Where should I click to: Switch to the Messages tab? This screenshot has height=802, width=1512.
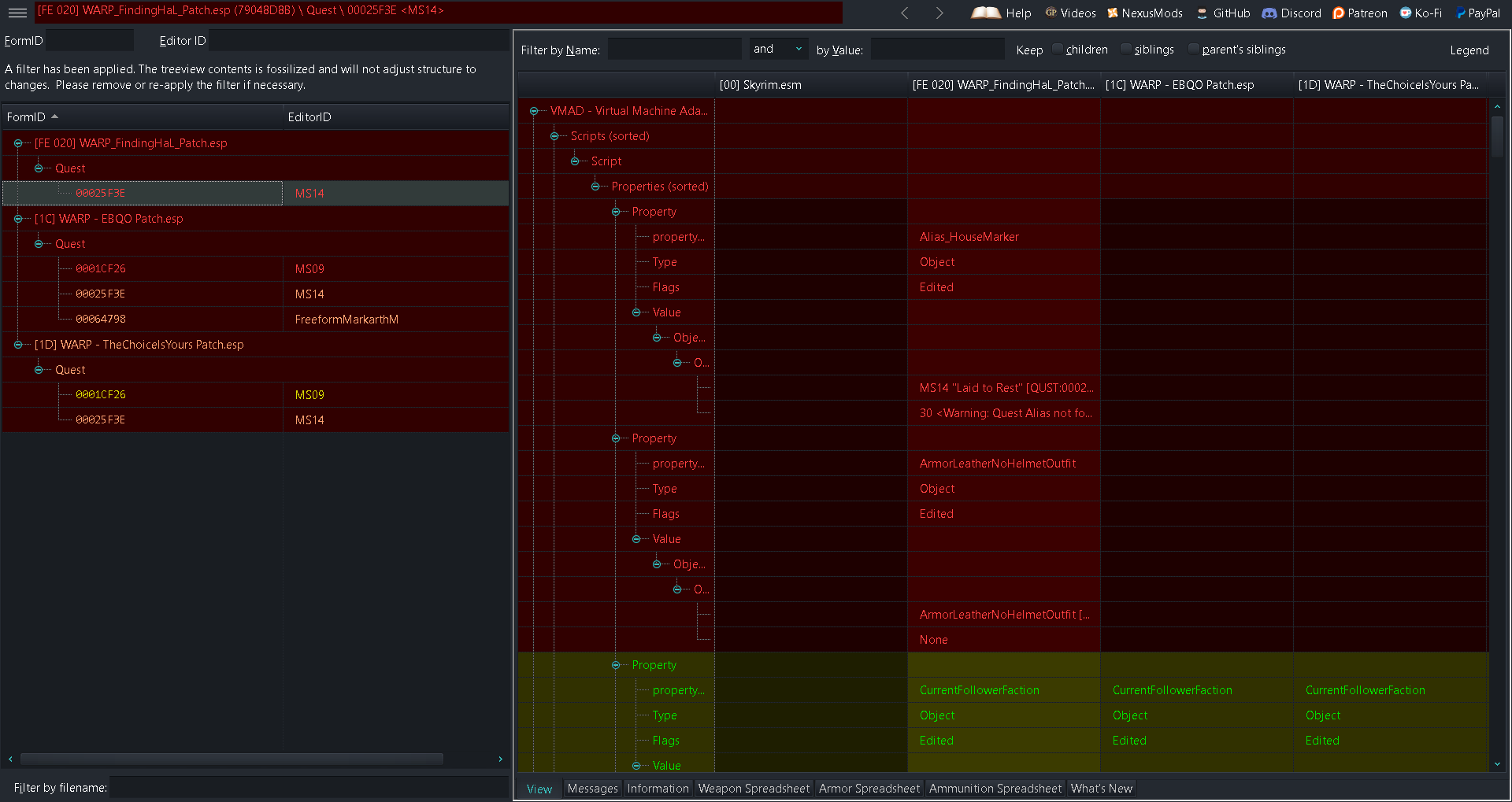click(x=592, y=788)
